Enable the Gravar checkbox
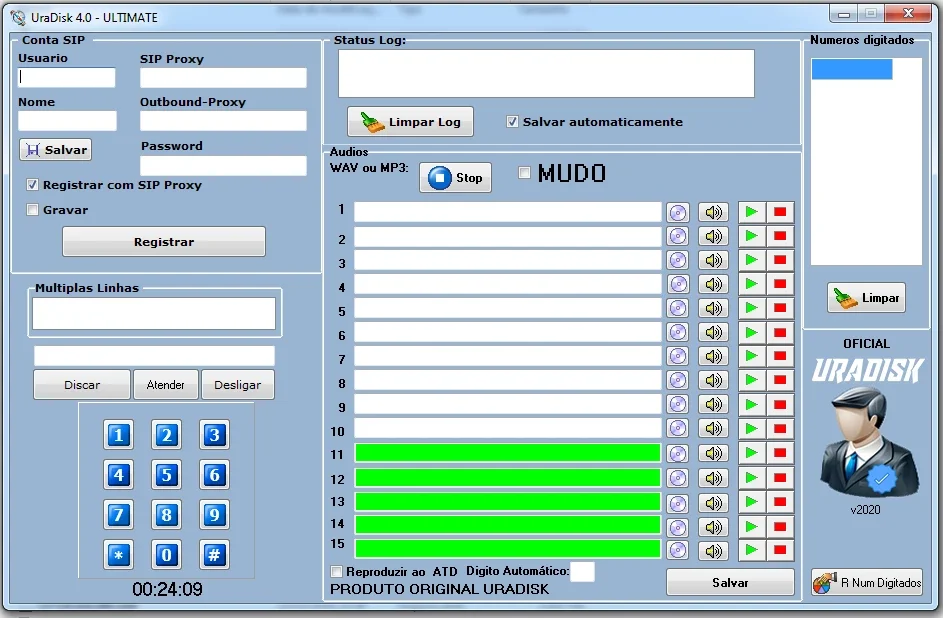The image size is (943, 618). (x=32, y=210)
